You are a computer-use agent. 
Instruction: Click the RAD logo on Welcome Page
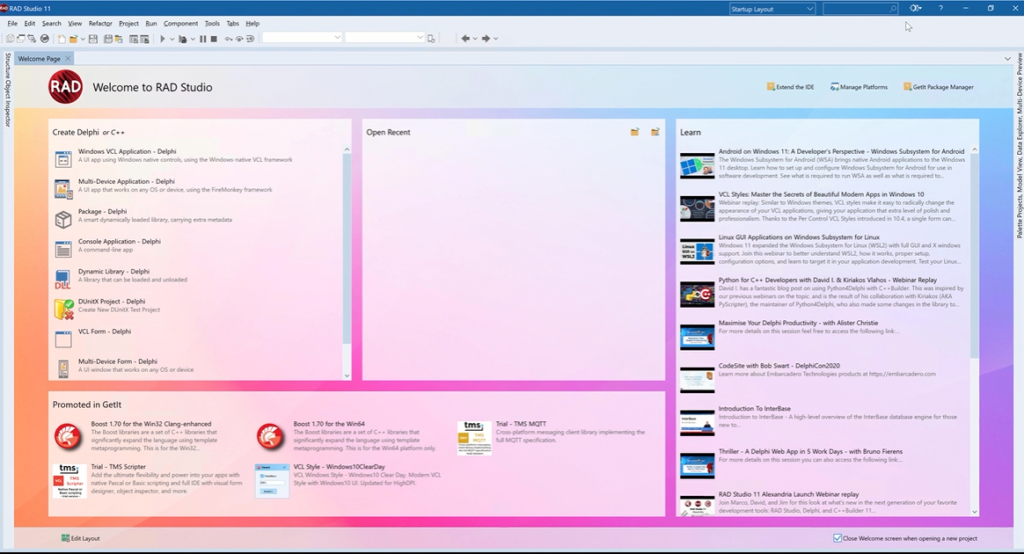pyautogui.click(x=65, y=87)
